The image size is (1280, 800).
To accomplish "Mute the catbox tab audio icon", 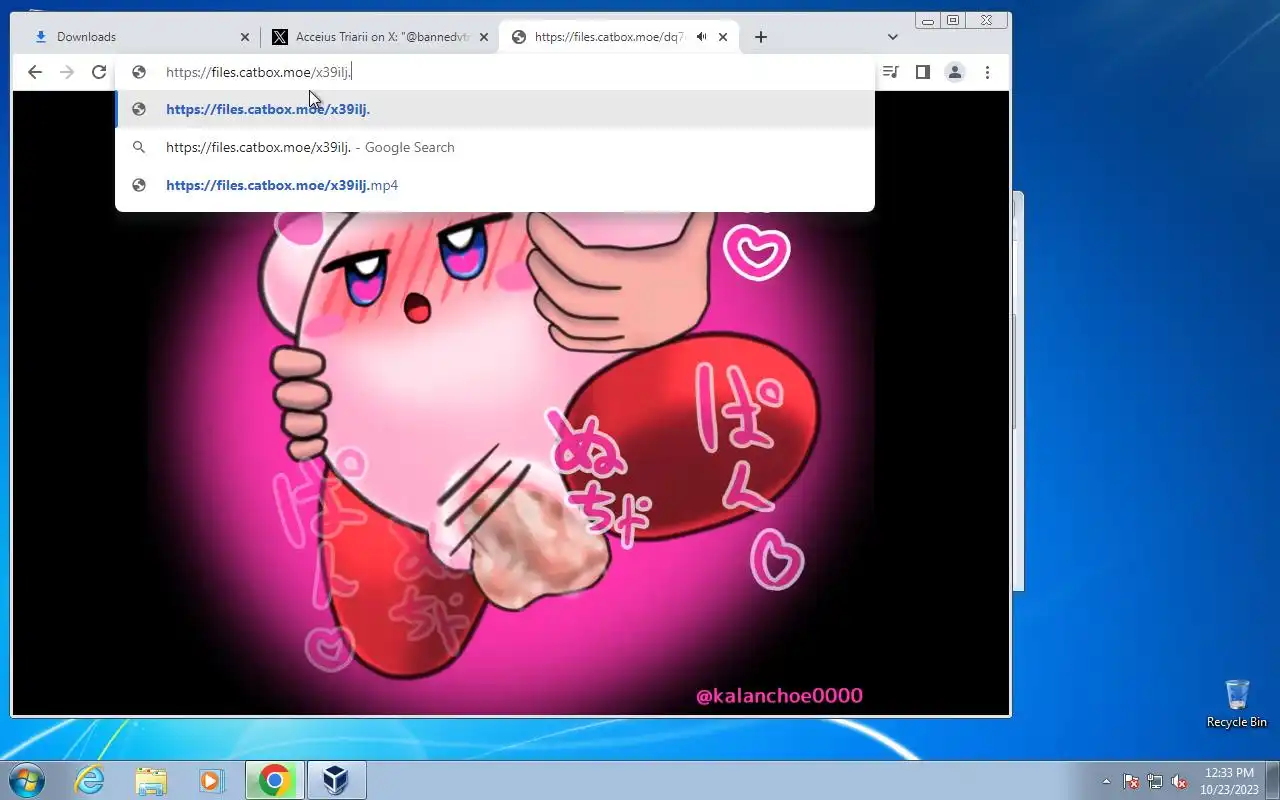I will coord(702,37).
